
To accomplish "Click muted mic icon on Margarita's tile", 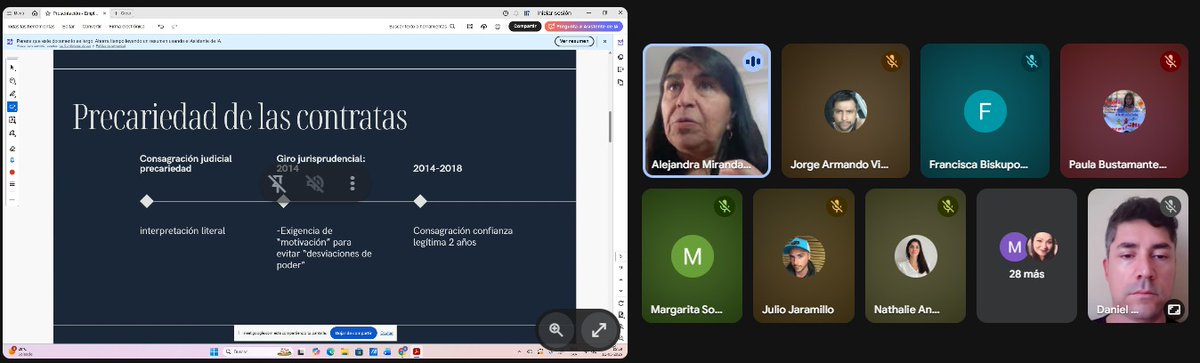I will pyautogui.click(x=725, y=206).
